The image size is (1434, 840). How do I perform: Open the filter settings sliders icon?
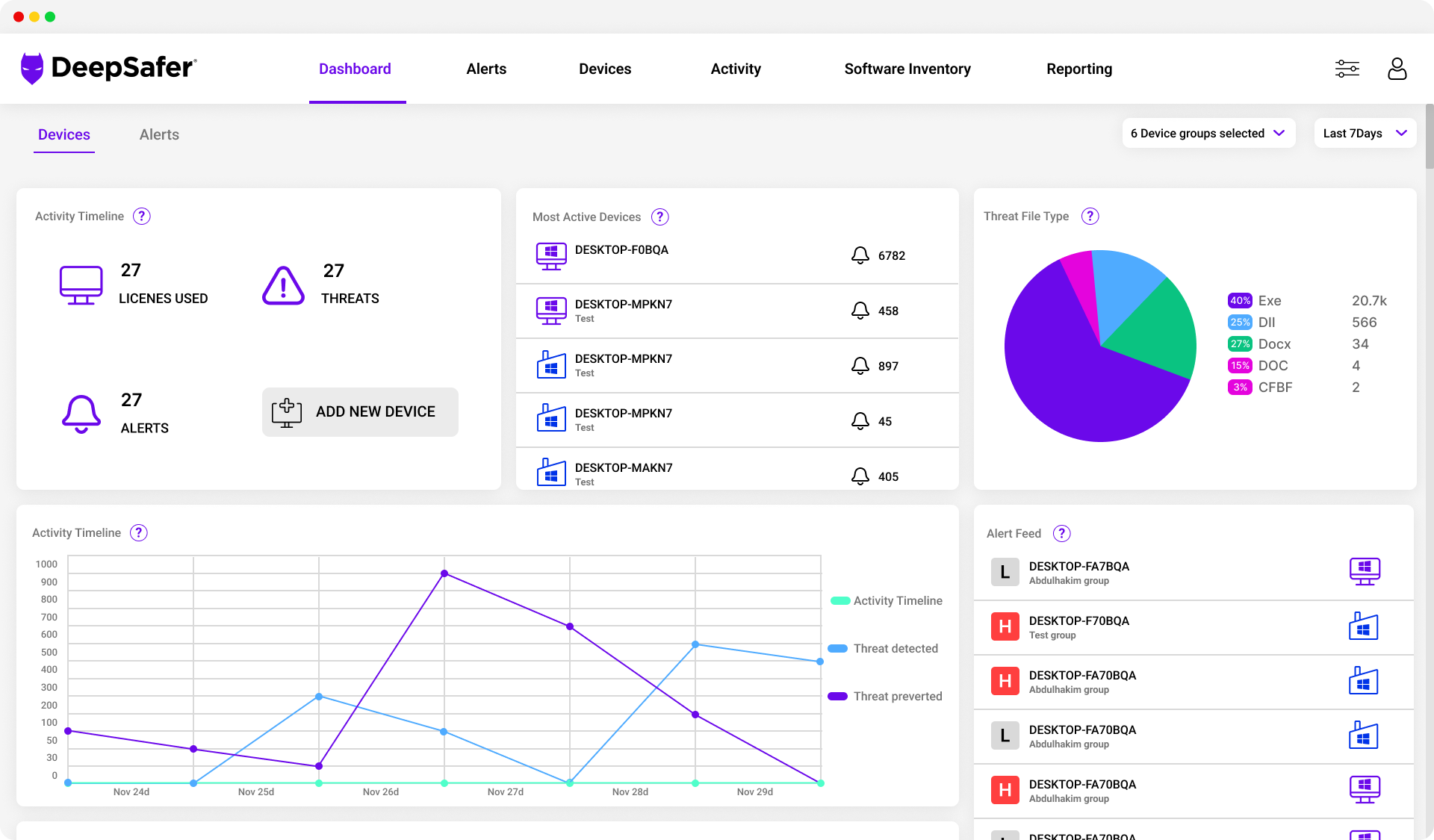pos(1347,69)
